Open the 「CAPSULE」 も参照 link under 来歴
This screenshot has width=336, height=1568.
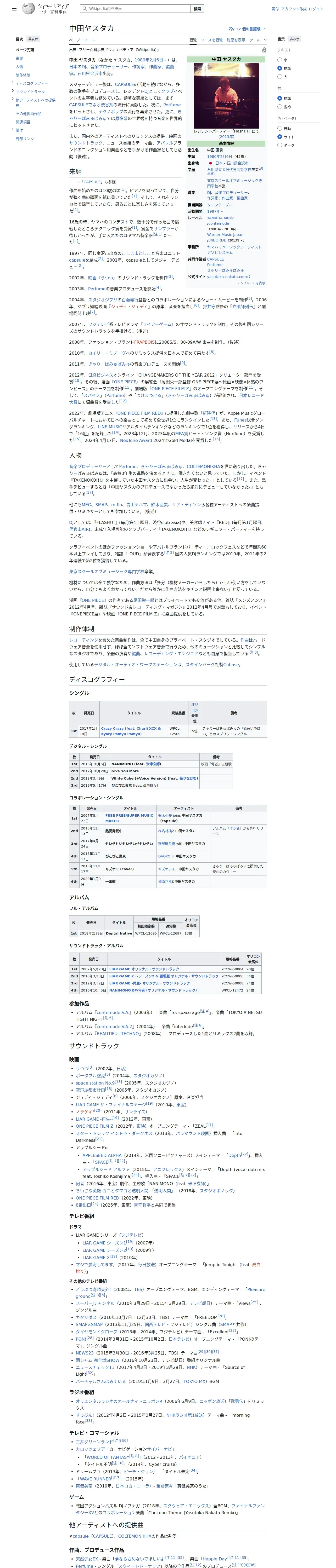click(x=93, y=181)
